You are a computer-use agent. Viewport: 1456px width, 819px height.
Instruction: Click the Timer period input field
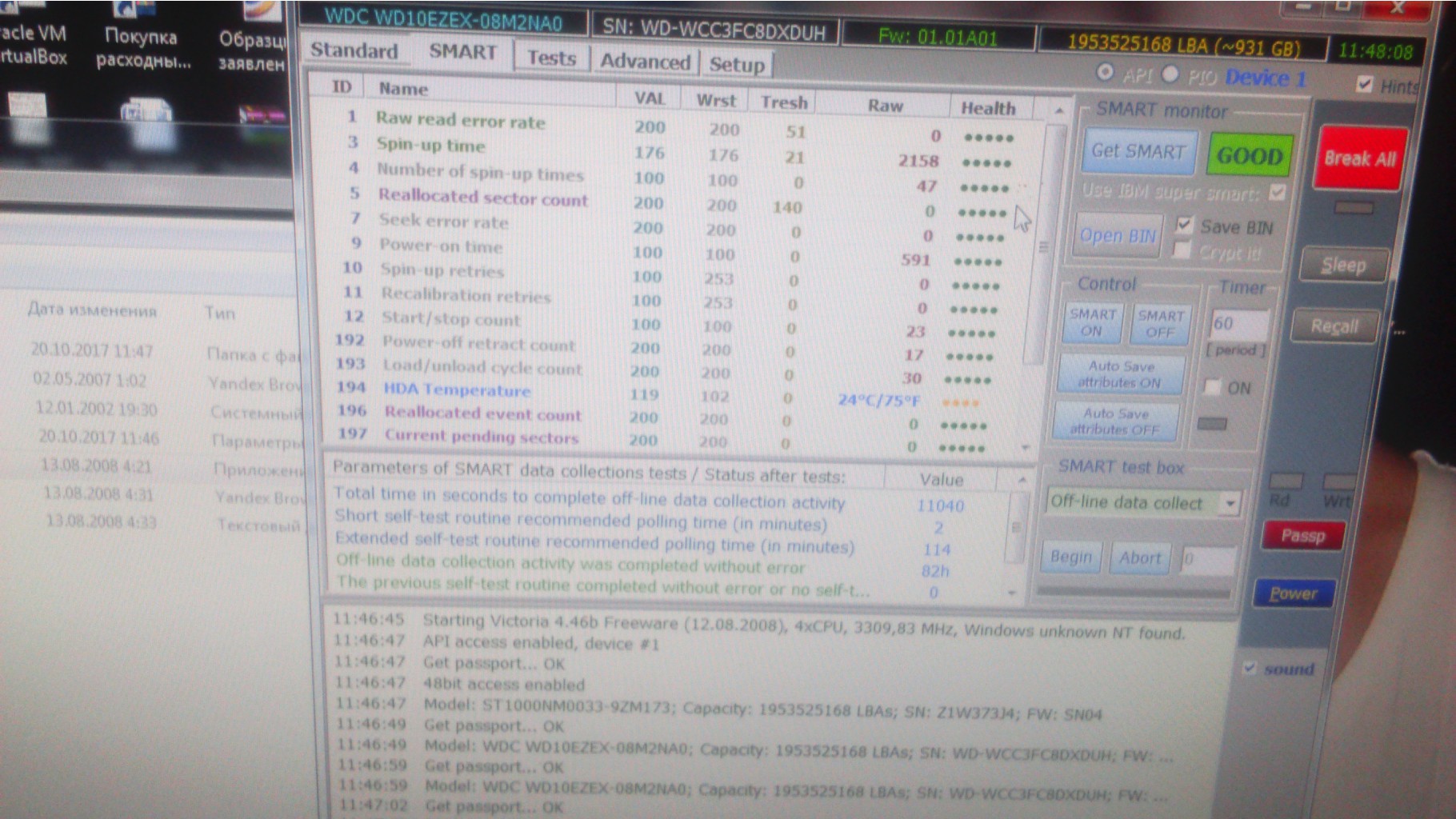click(1238, 324)
